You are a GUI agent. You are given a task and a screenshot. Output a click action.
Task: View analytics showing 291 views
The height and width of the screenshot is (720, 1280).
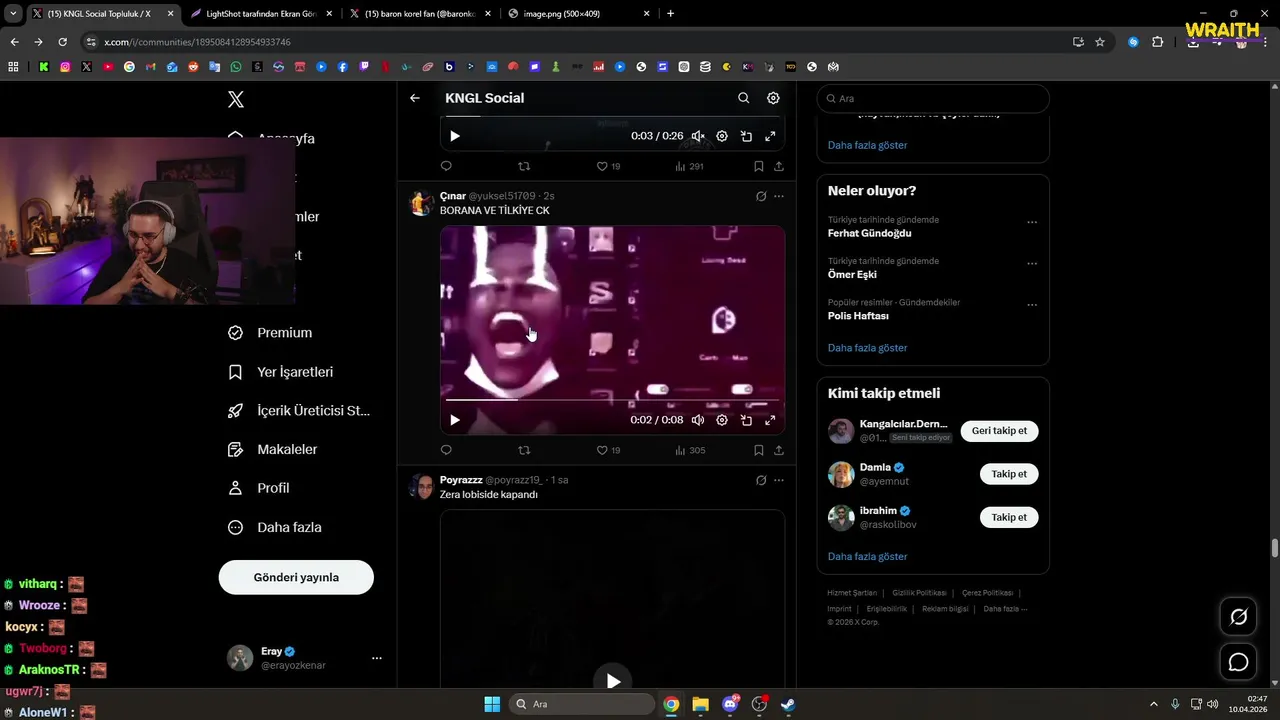click(x=690, y=166)
